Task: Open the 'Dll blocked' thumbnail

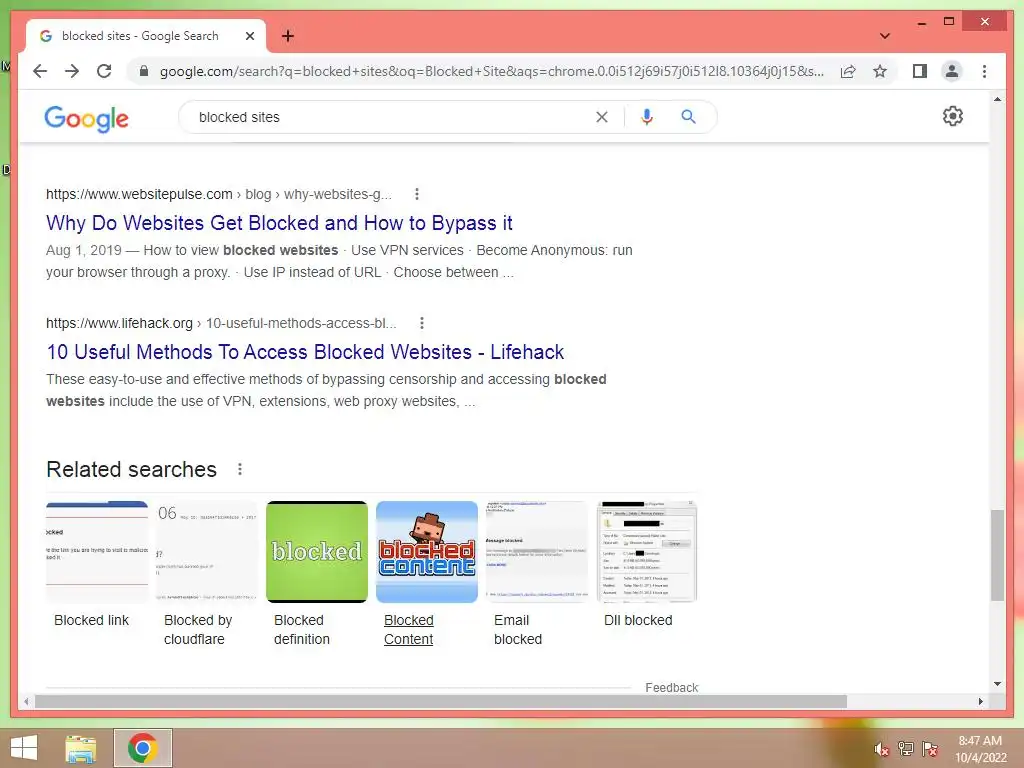Action: coord(647,552)
